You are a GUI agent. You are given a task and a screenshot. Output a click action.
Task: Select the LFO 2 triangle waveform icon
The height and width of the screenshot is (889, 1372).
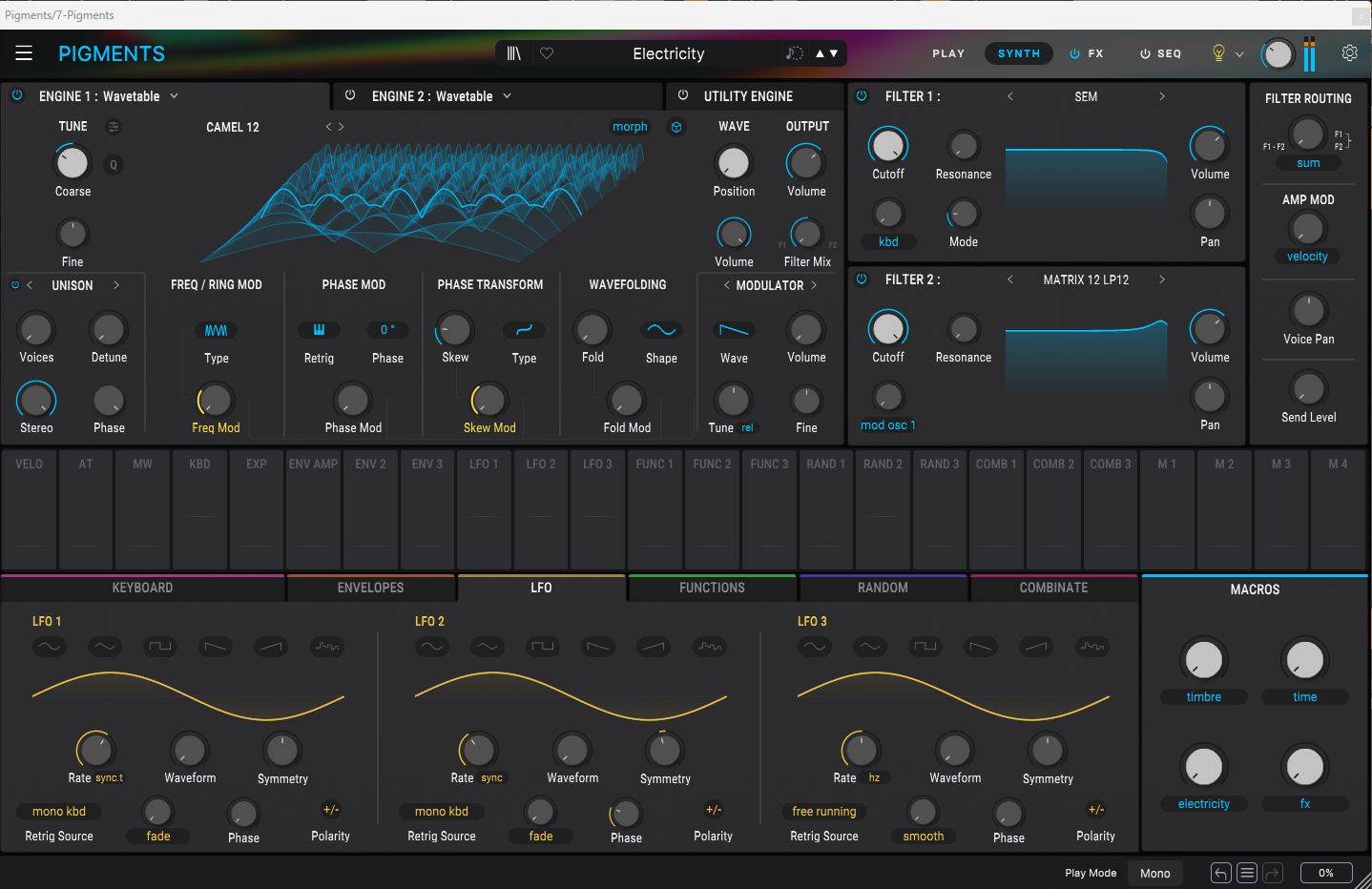tap(487, 647)
